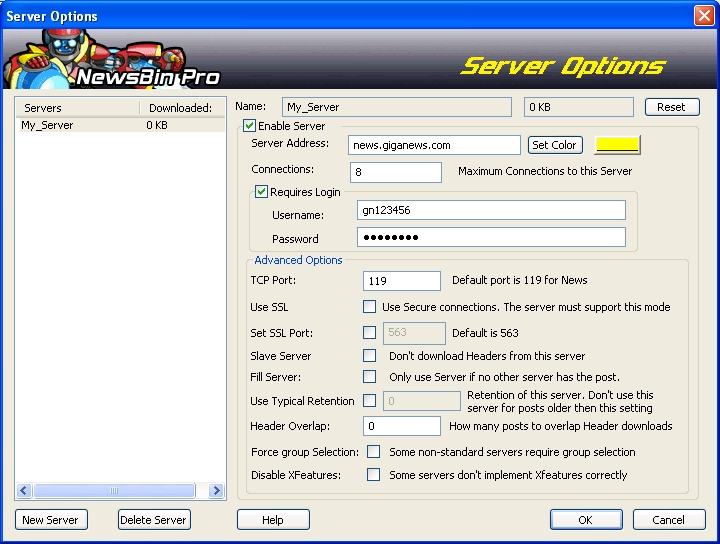The height and width of the screenshot is (544, 720).
Task: Click the Server Address field
Action: click(x=434, y=145)
